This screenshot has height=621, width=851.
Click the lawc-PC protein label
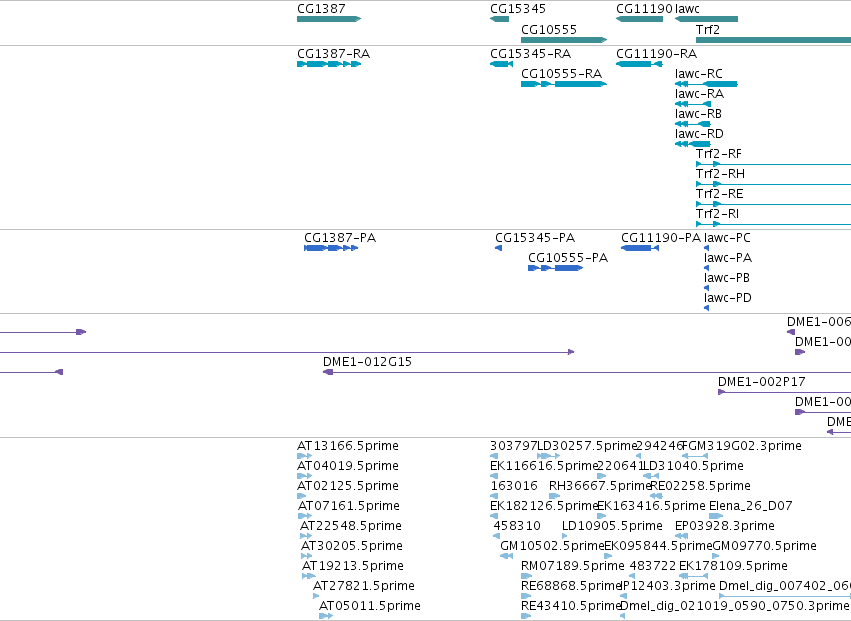(x=727, y=238)
